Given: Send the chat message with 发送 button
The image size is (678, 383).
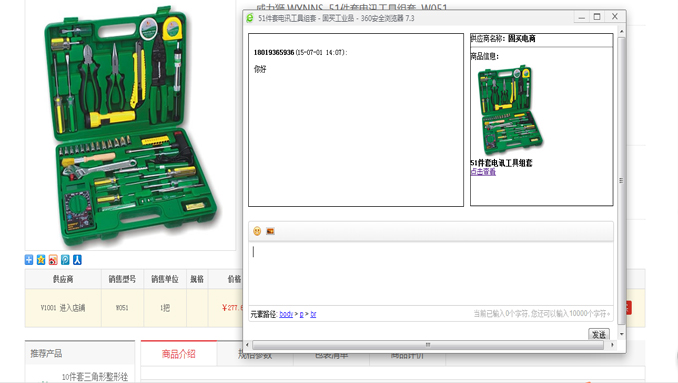Looking at the screenshot, I should pyautogui.click(x=599, y=335).
